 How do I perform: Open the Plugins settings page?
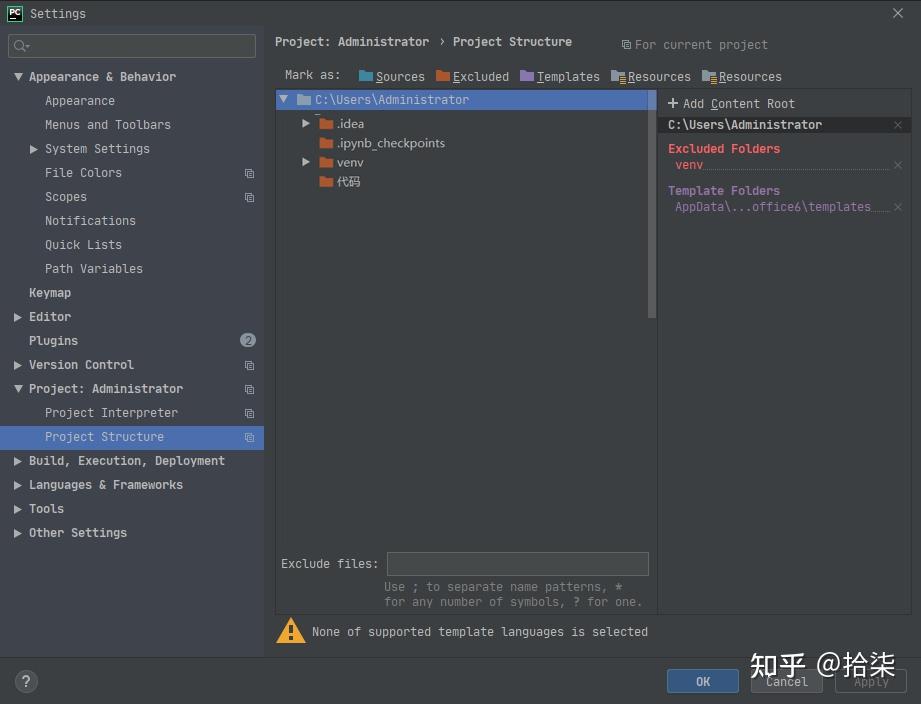[53, 341]
